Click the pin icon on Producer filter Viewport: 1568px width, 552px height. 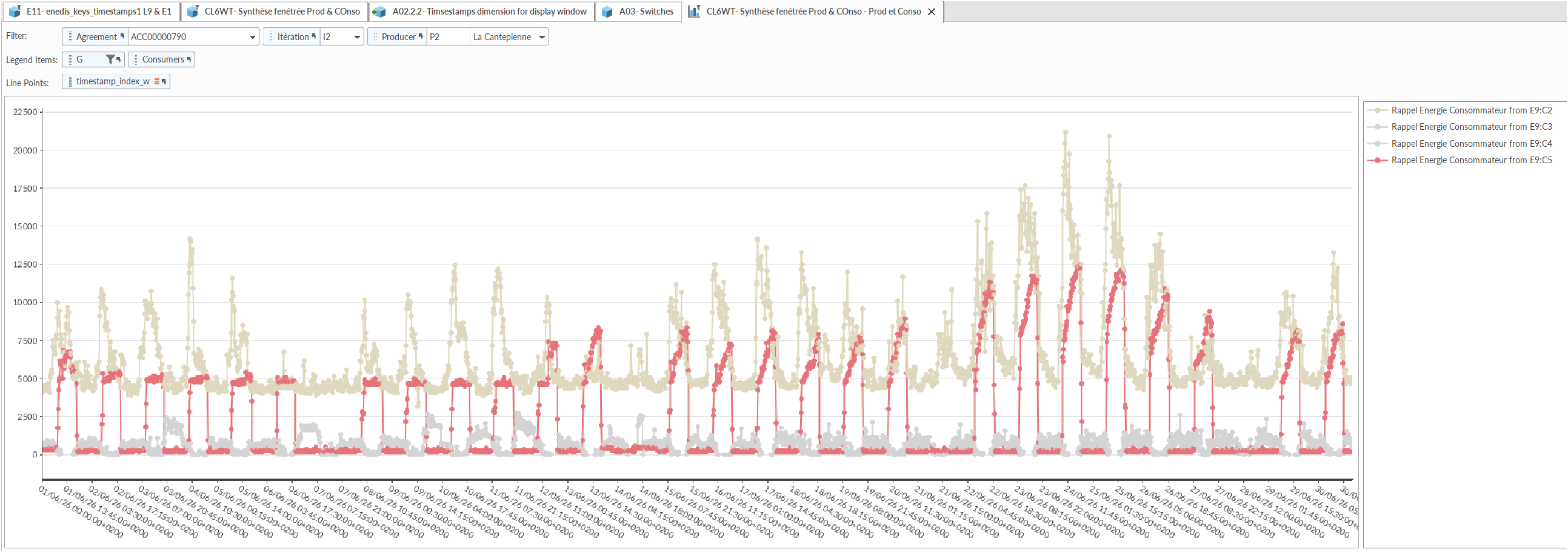click(x=421, y=36)
